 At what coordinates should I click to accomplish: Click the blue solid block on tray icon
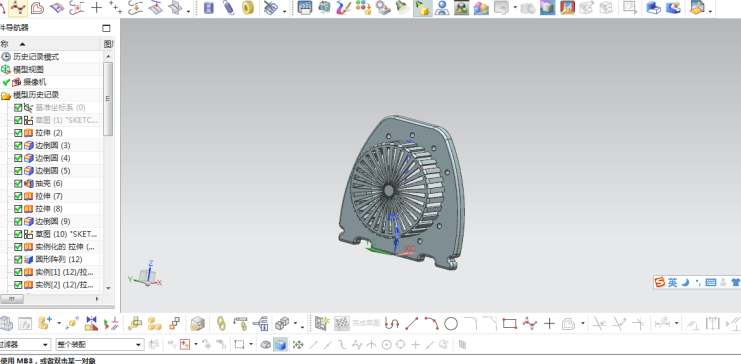654,8
